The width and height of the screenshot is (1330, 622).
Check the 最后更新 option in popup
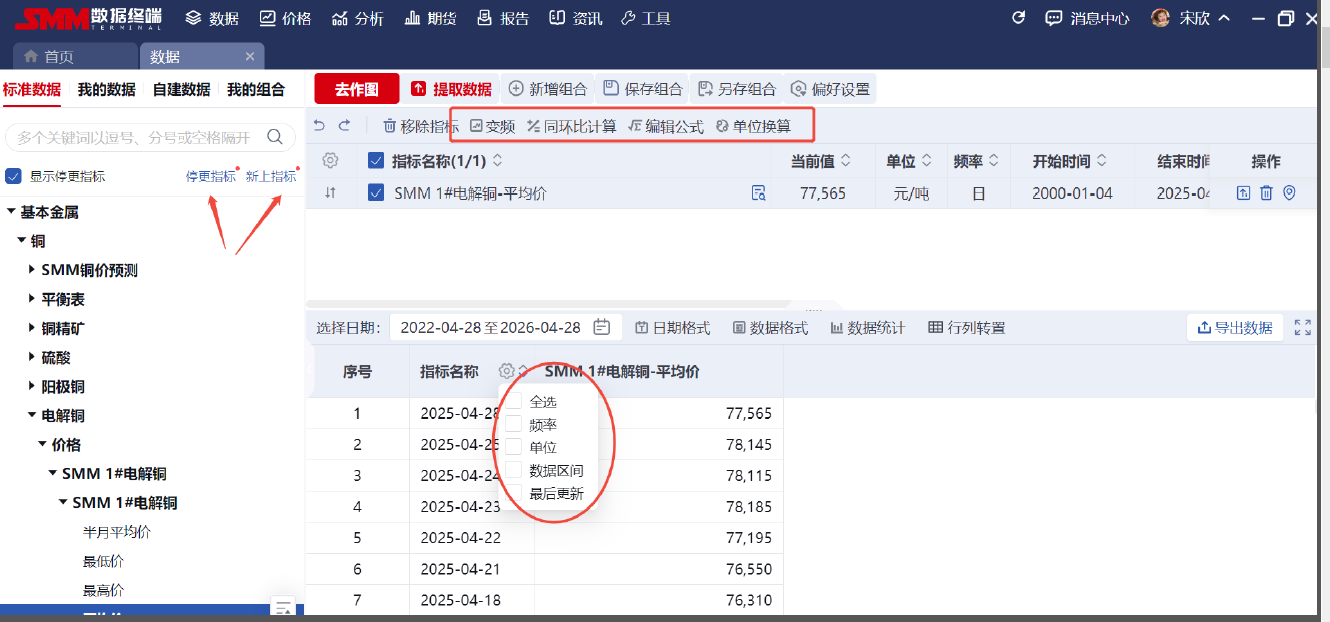point(514,493)
